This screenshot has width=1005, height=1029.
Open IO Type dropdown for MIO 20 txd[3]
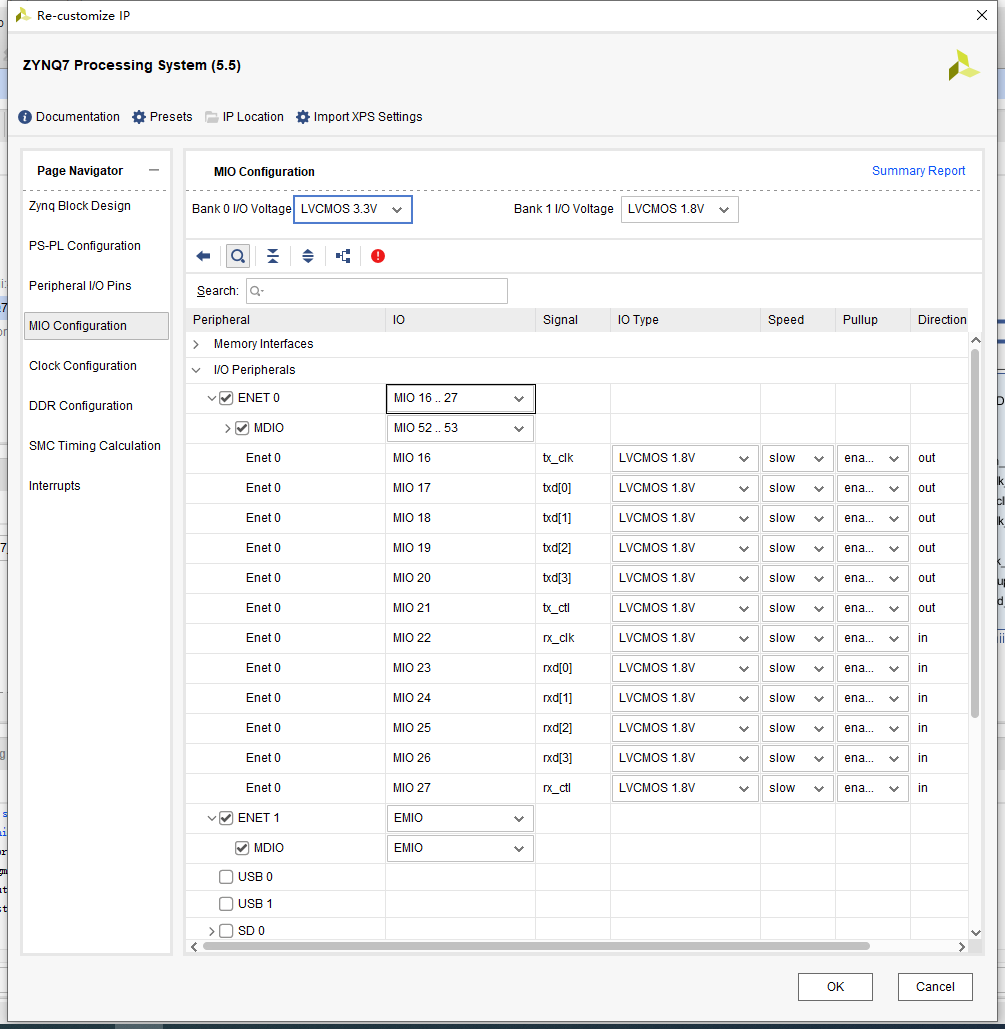pos(685,578)
